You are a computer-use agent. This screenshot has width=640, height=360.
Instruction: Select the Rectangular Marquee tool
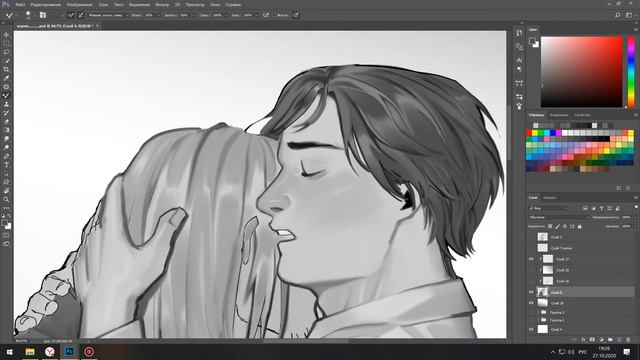(6, 43)
